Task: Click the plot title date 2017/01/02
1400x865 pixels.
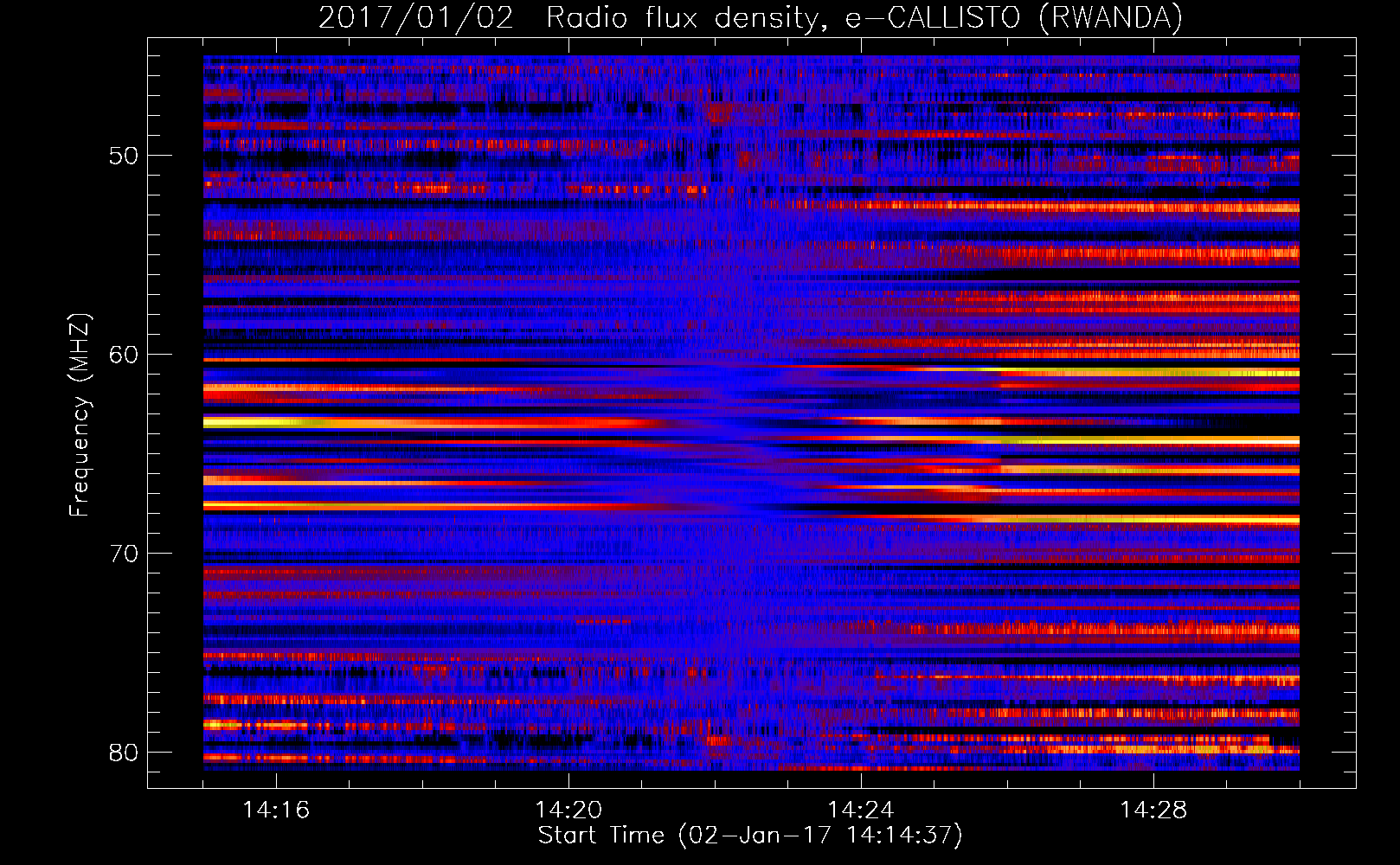Action: (416, 18)
